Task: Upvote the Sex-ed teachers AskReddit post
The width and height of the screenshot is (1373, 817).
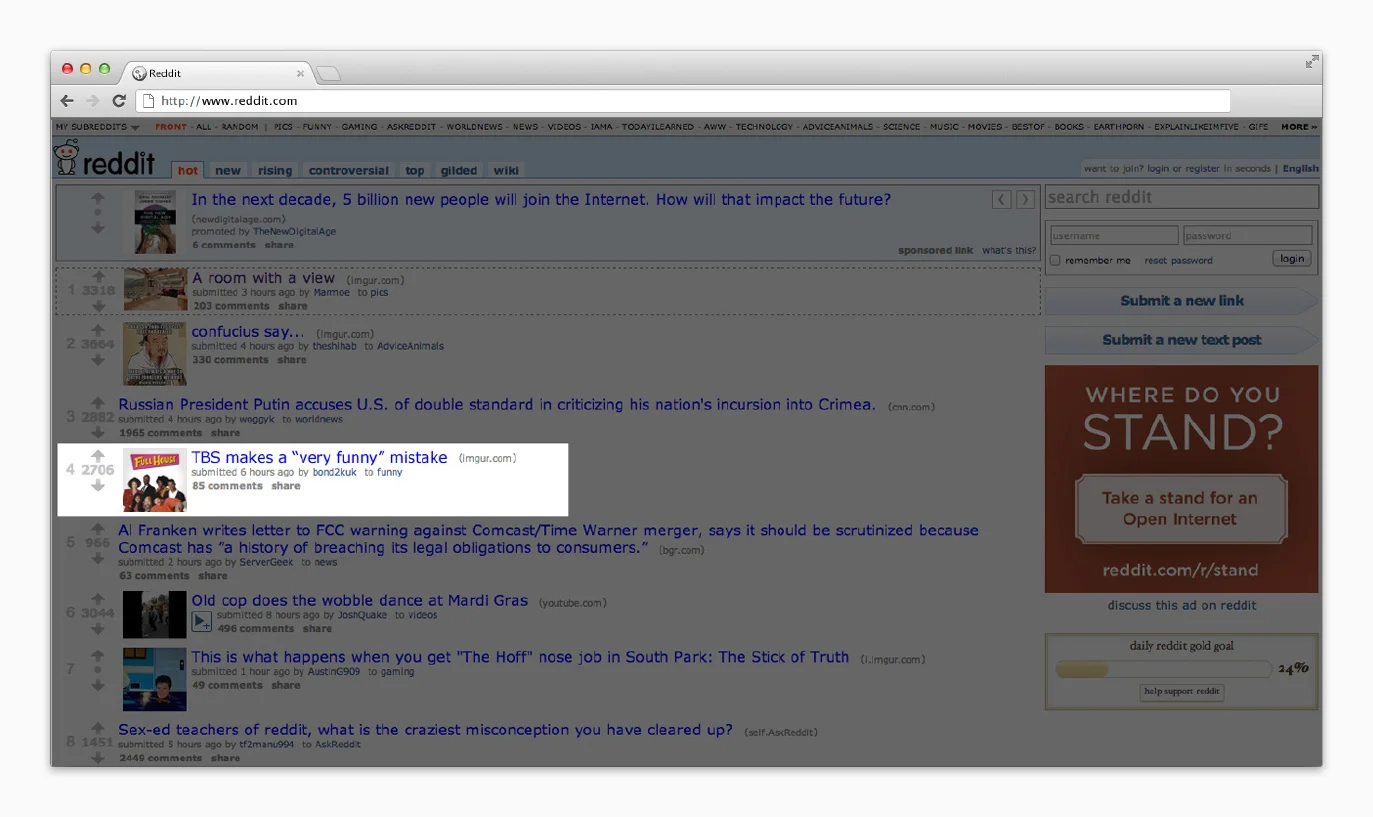Action: click(98, 728)
